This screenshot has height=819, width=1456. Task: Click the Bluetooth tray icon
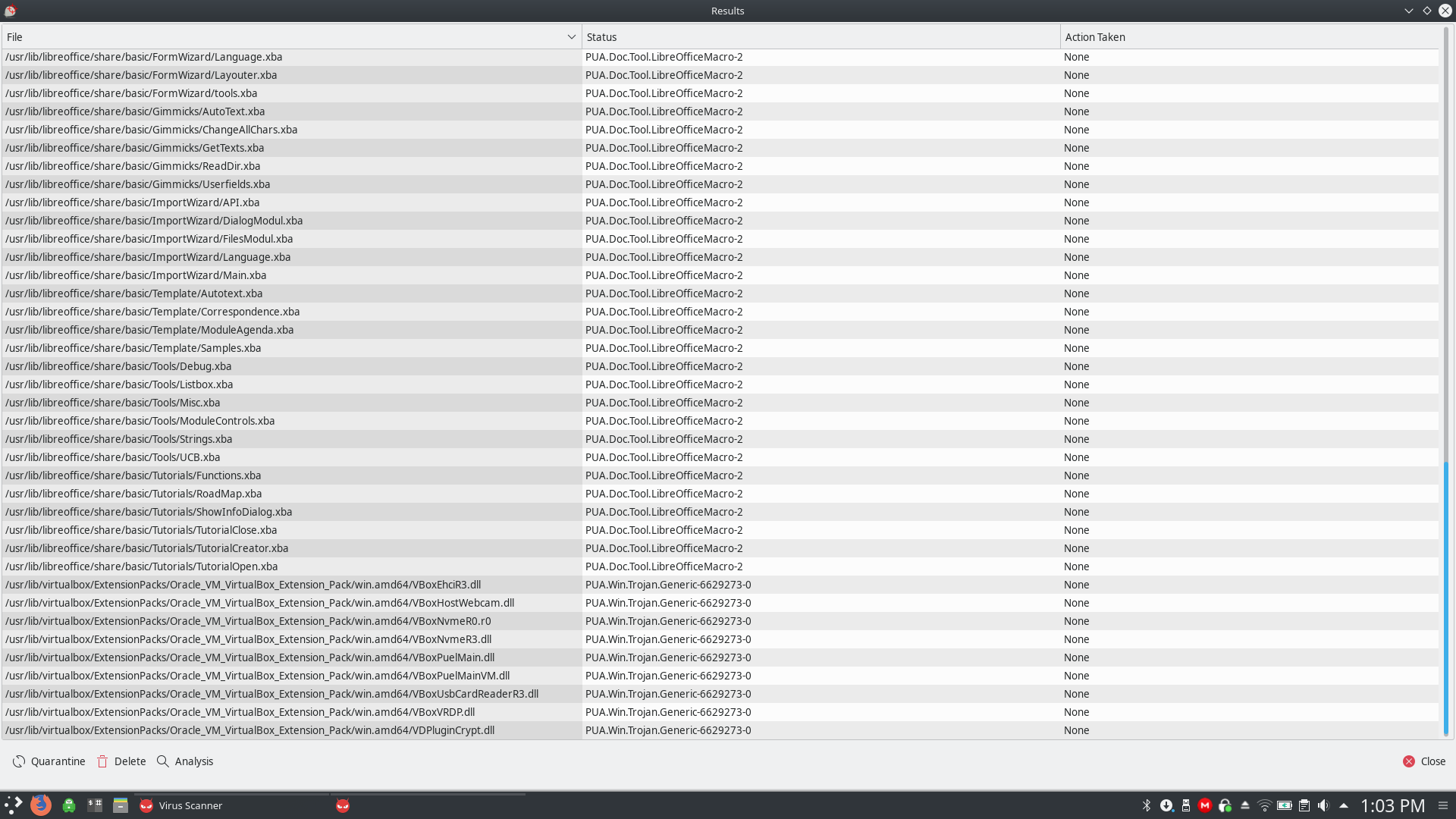pyautogui.click(x=1147, y=805)
